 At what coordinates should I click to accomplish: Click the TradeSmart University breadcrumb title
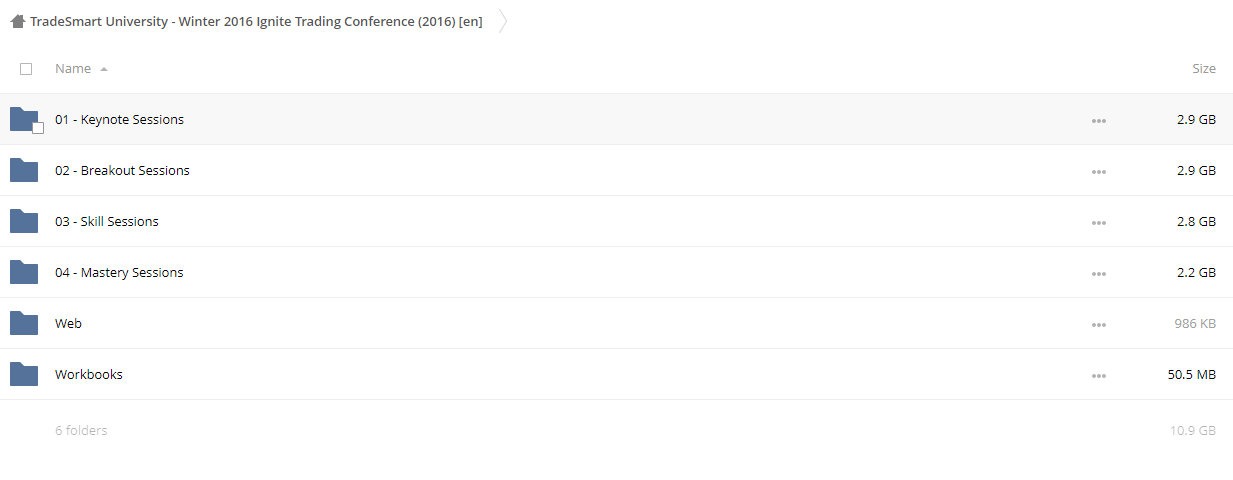point(256,22)
